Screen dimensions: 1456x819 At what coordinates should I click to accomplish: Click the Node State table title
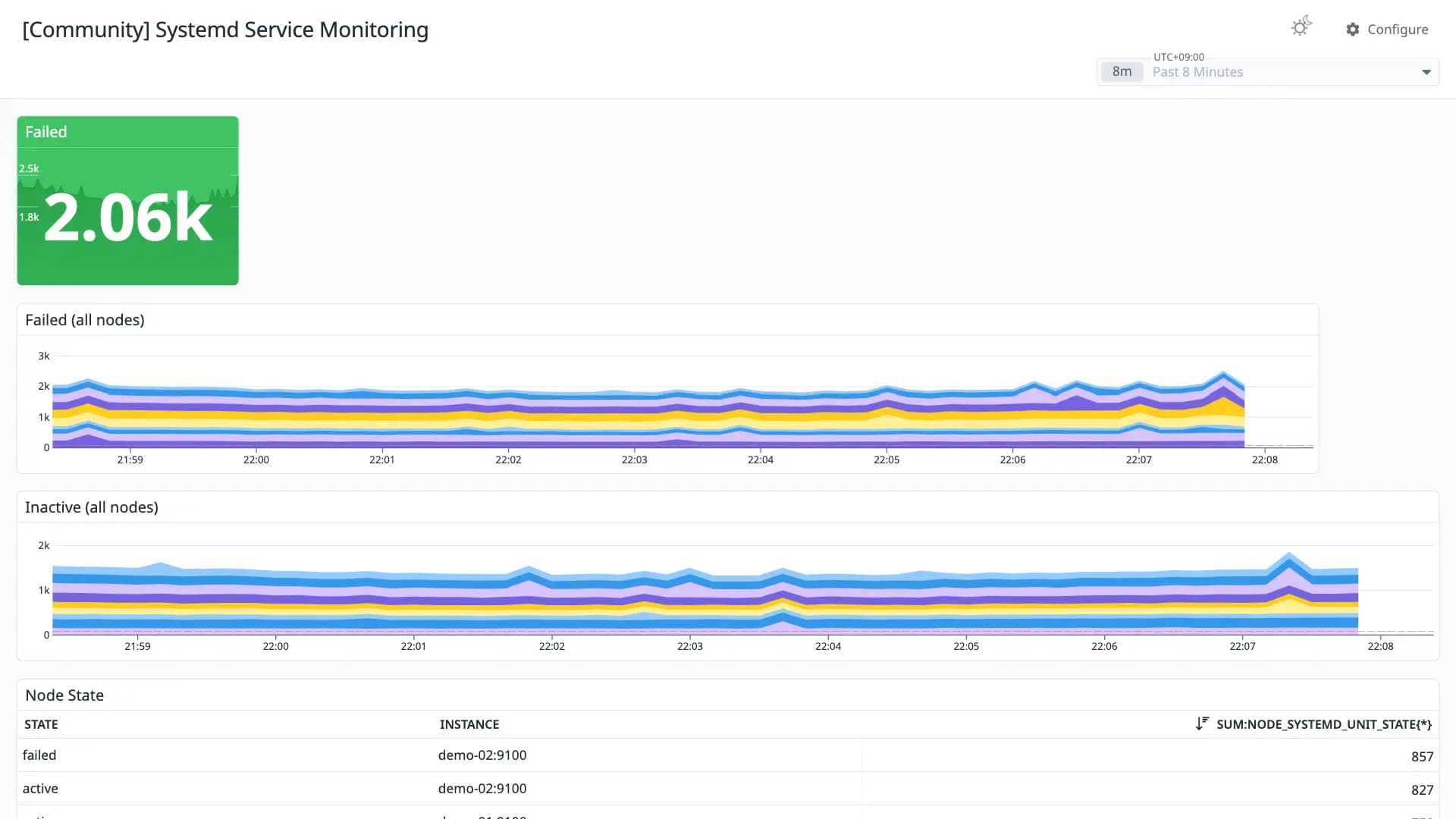coord(64,695)
